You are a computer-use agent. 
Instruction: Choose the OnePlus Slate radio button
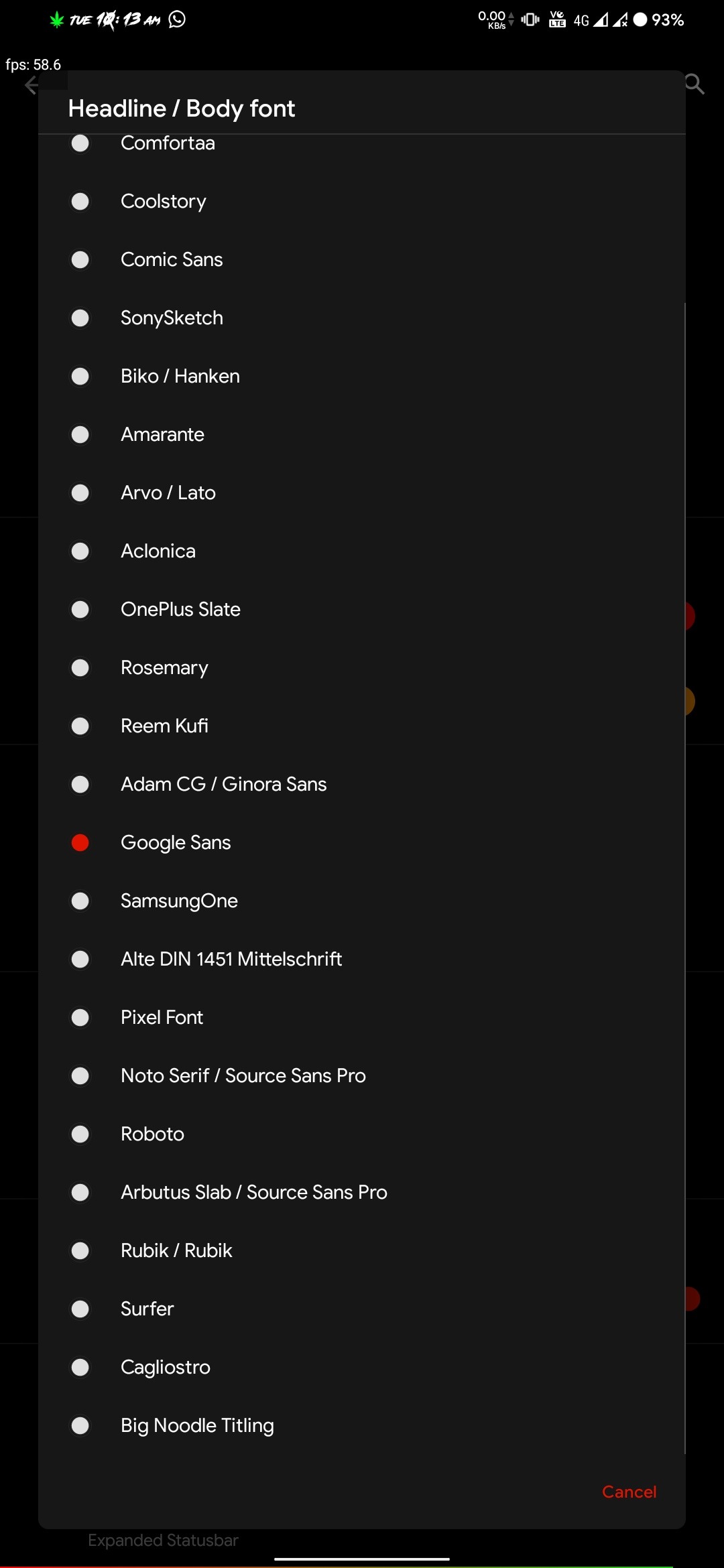pos(80,609)
